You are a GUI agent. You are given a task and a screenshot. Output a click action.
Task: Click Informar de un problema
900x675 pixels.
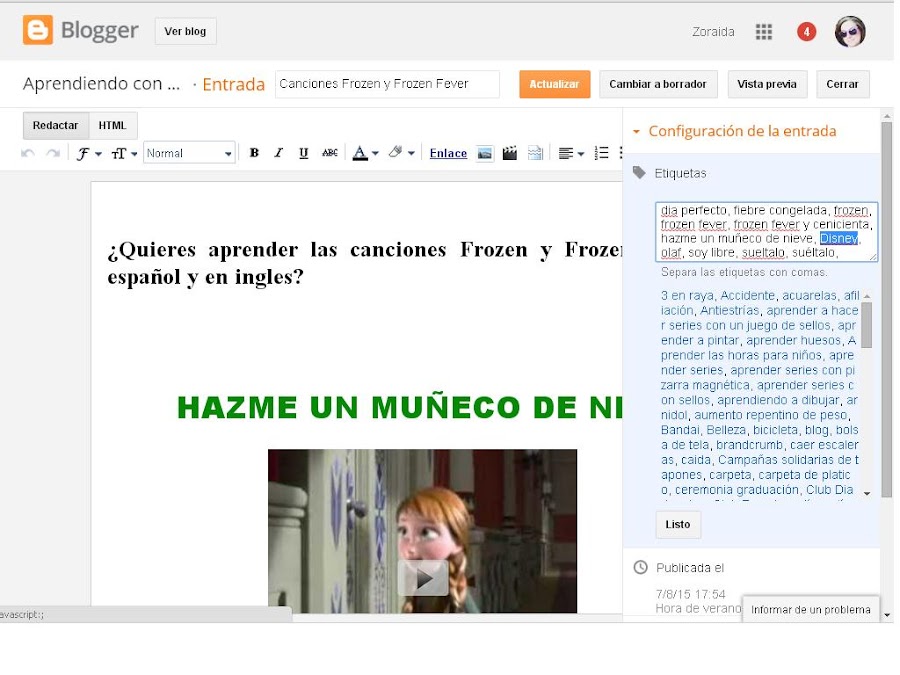[x=810, y=610]
